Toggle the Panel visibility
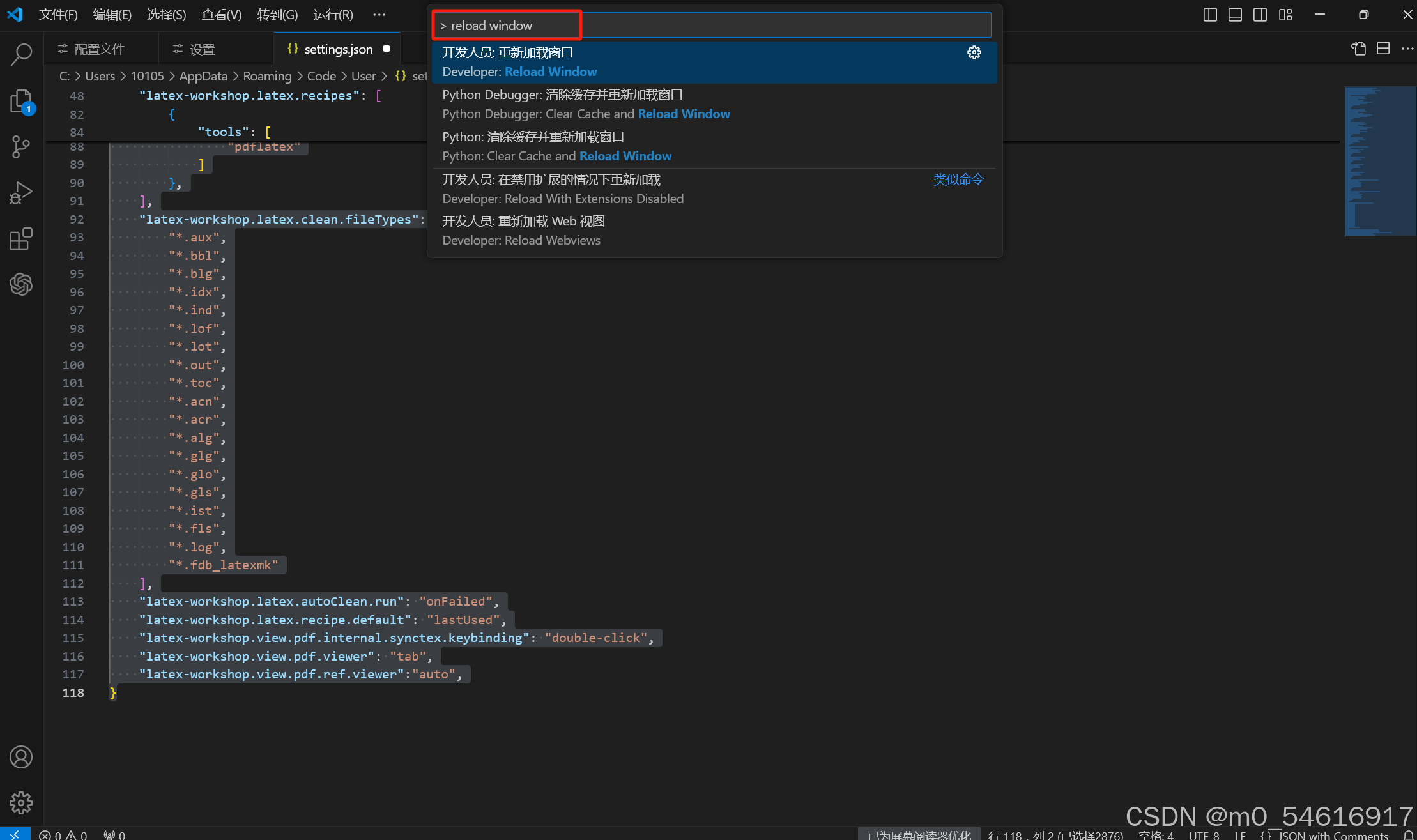Viewport: 1417px width, 840px height. 1235,14
